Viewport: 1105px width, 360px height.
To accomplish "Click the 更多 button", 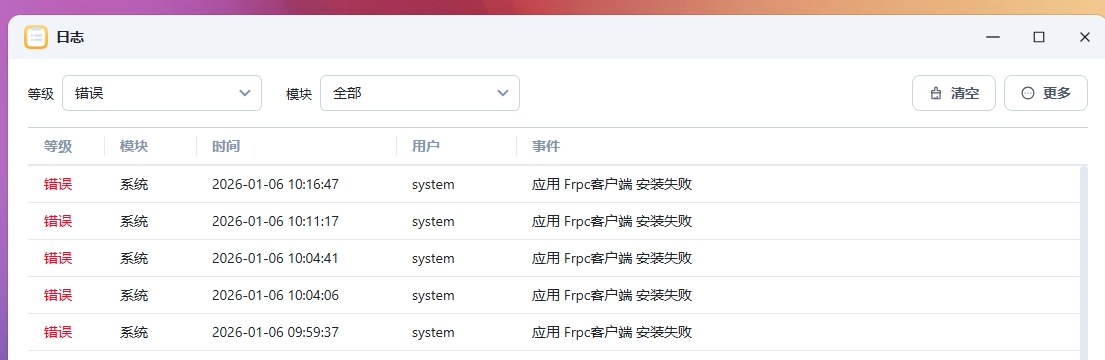I will 1046,93.
